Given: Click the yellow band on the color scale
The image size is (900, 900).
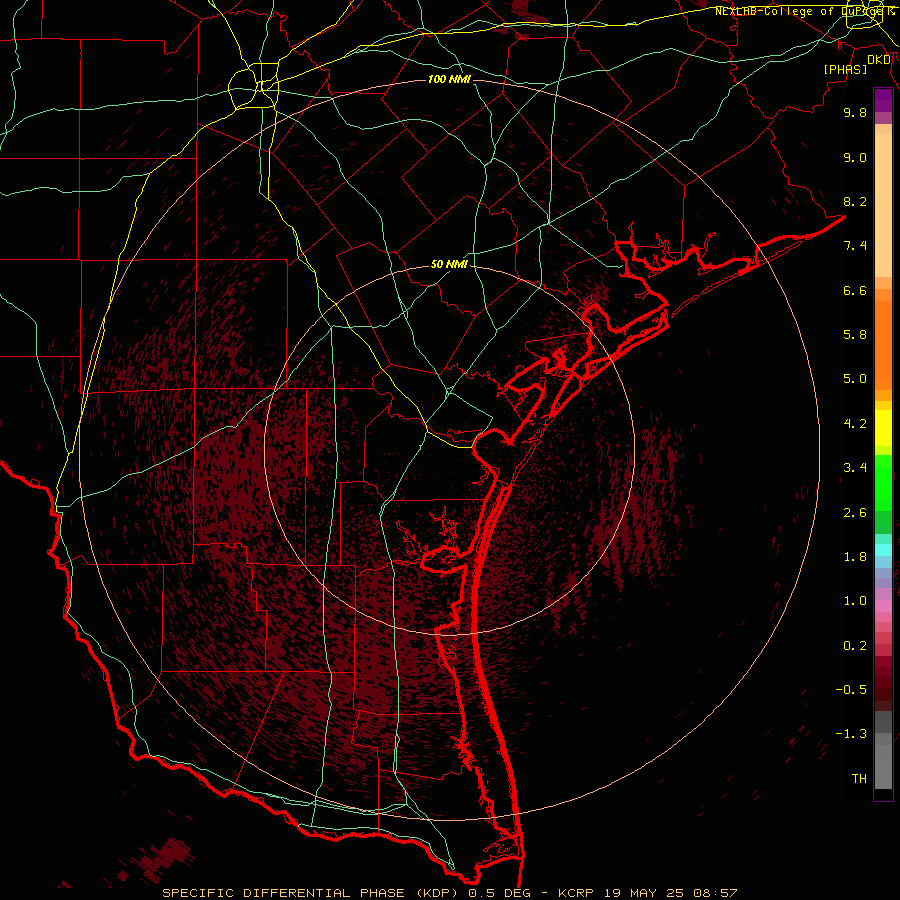Looking at the screenshot, I should click(883, 428).
